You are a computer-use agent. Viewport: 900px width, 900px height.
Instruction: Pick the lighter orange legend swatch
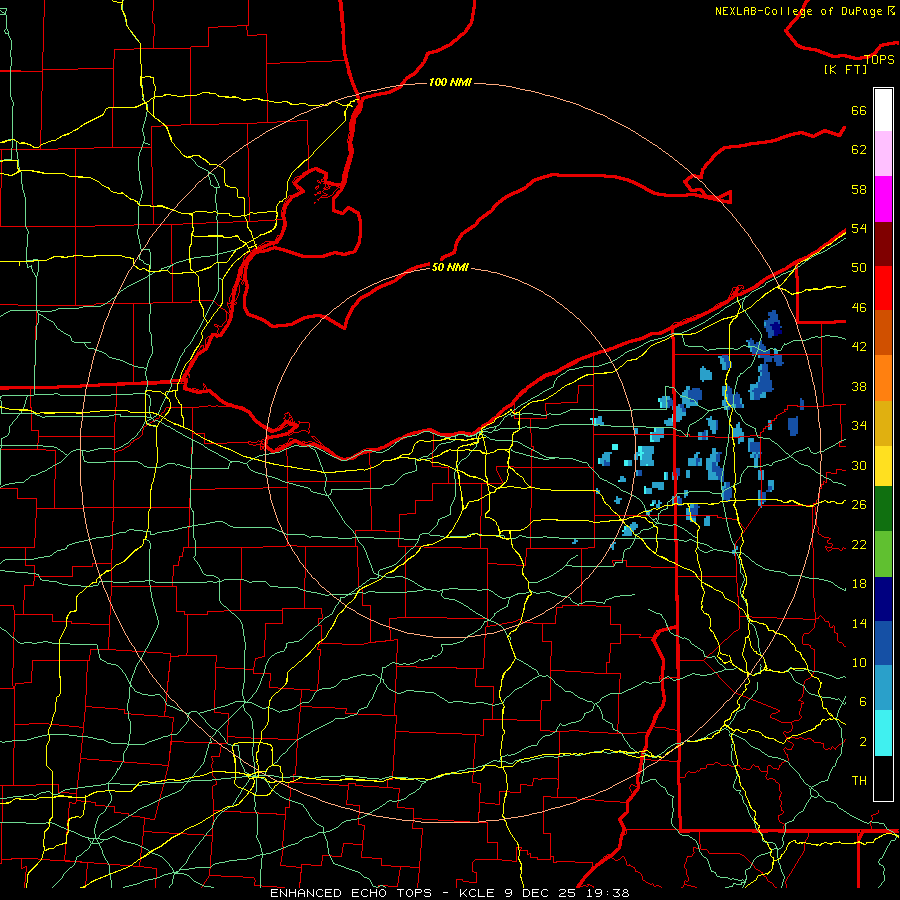coord(883,378)
